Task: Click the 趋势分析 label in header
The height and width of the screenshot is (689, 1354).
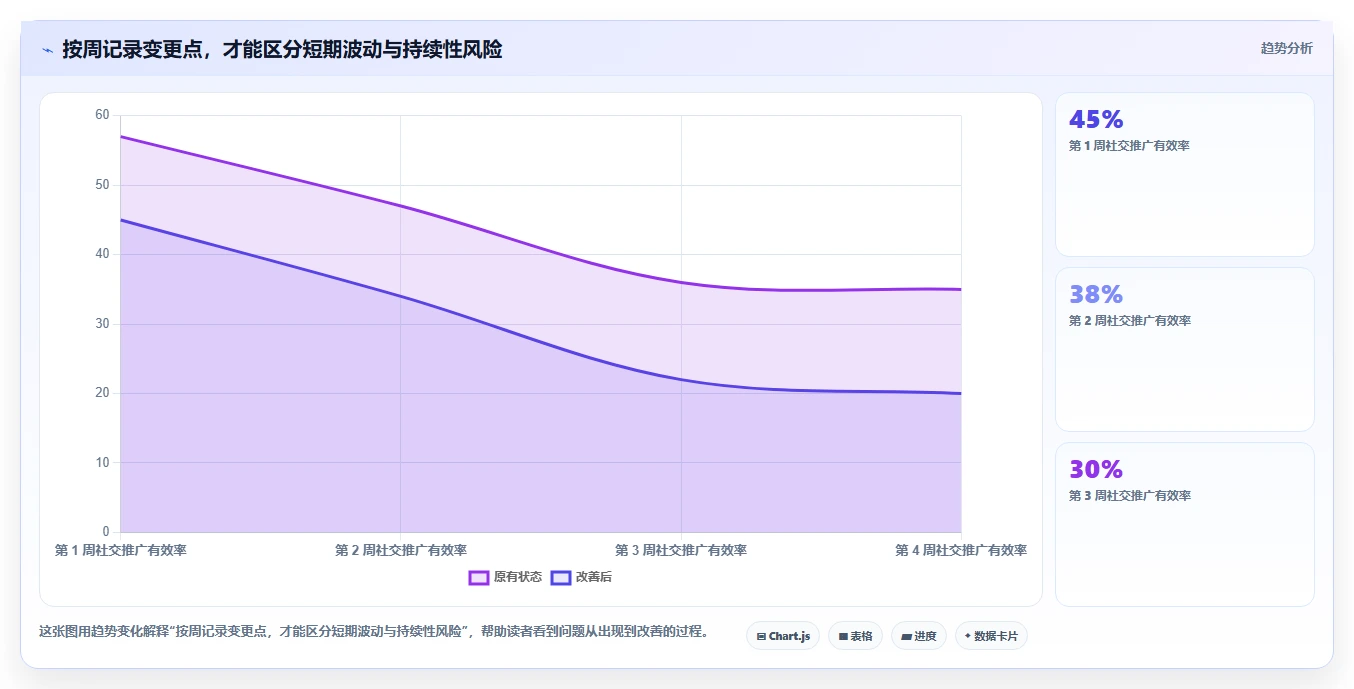Action: point(1287,48)
